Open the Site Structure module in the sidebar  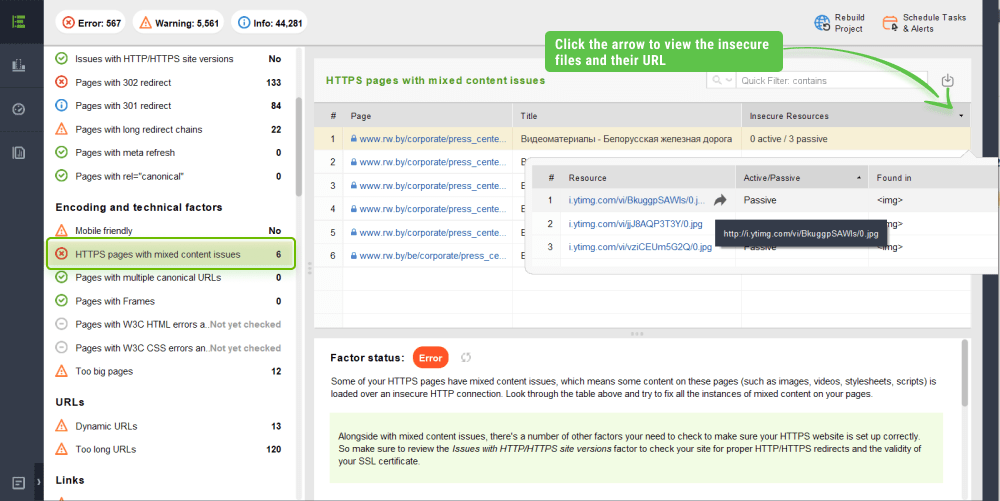point(19,22)
